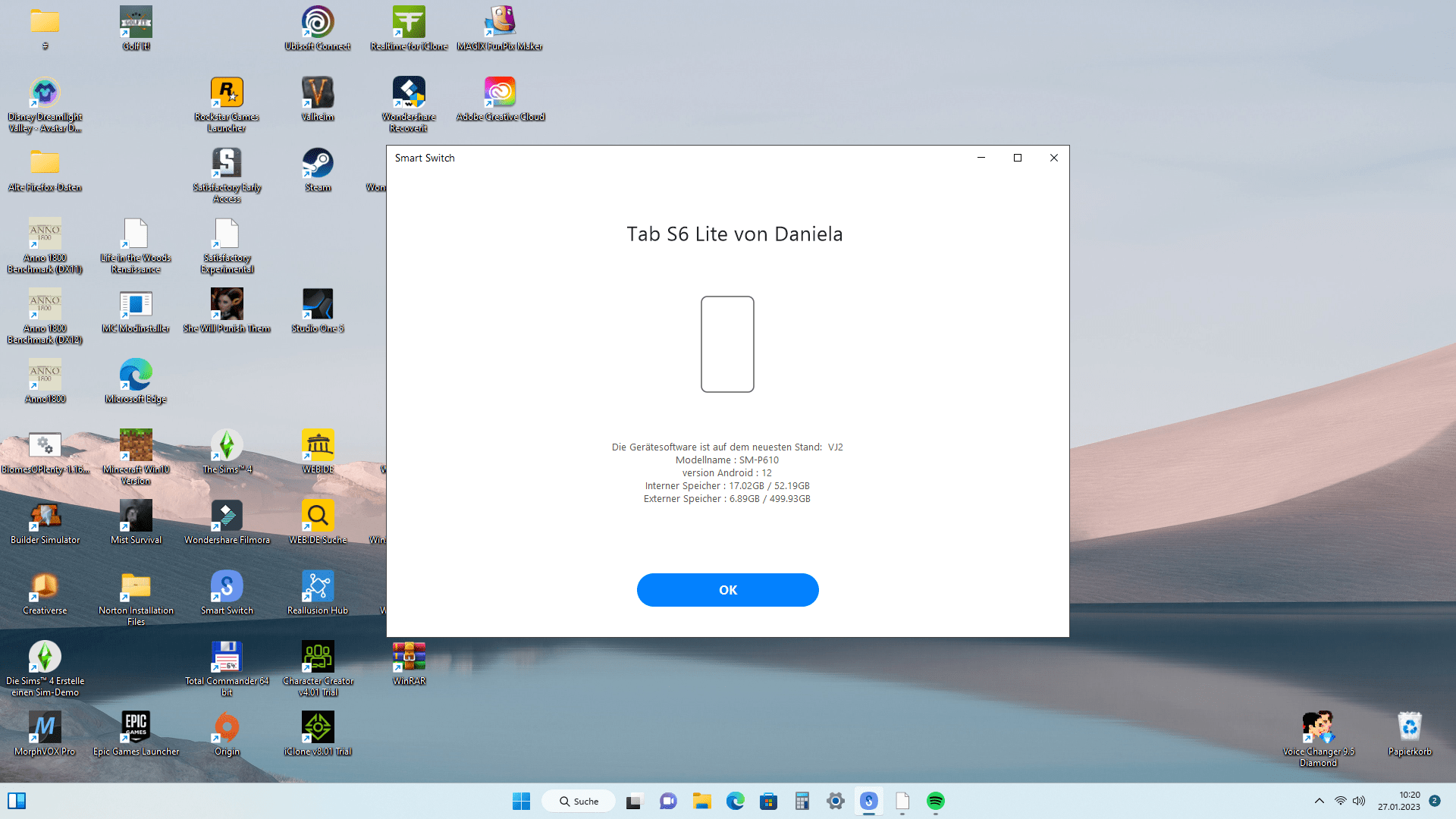1456x819 pixels.
Task: Open the Wondershare Recoverit shortcut
Action: 409,105
